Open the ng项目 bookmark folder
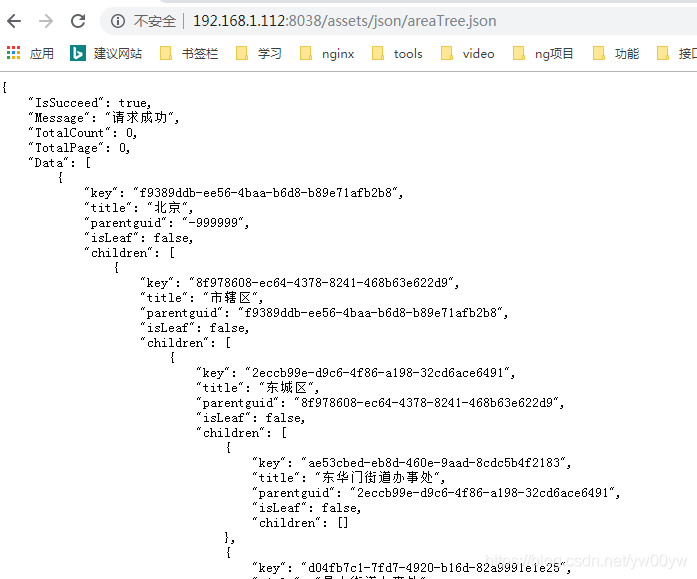Viewport: 697px width, 579px height. 543,53
